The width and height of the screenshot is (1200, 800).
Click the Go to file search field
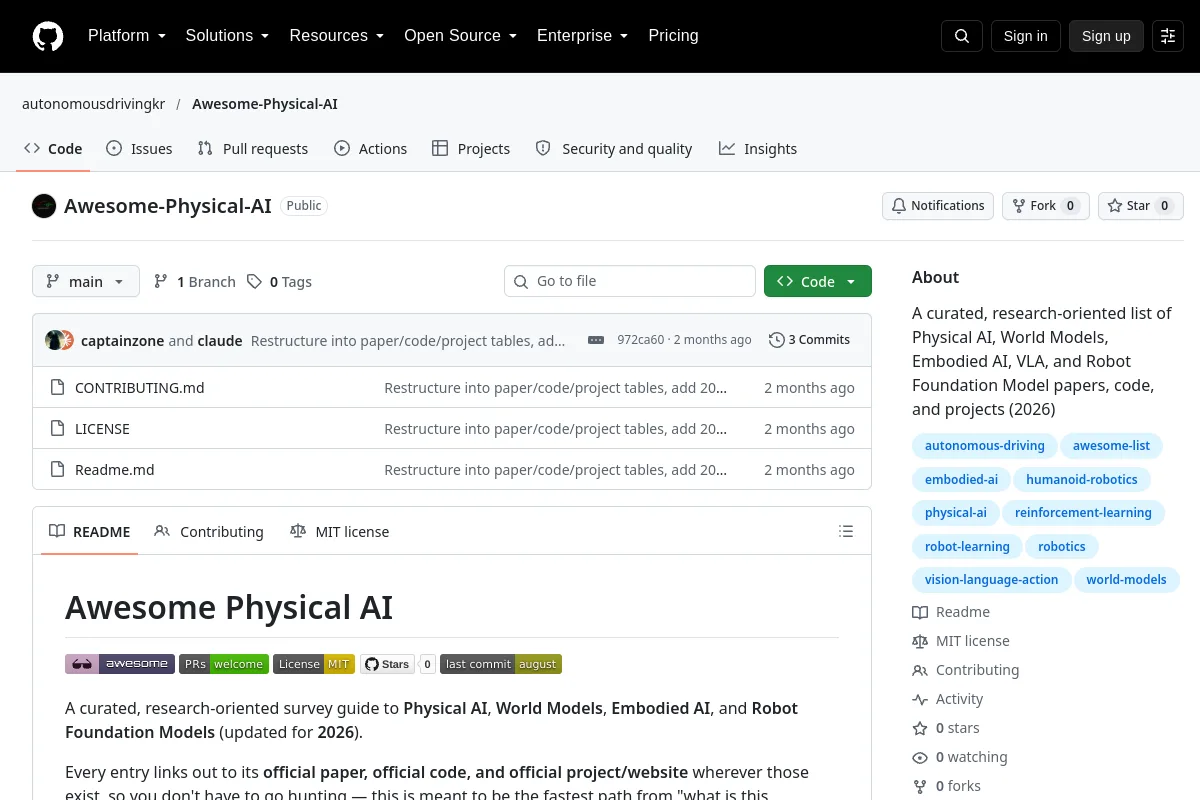pos(630,282)
